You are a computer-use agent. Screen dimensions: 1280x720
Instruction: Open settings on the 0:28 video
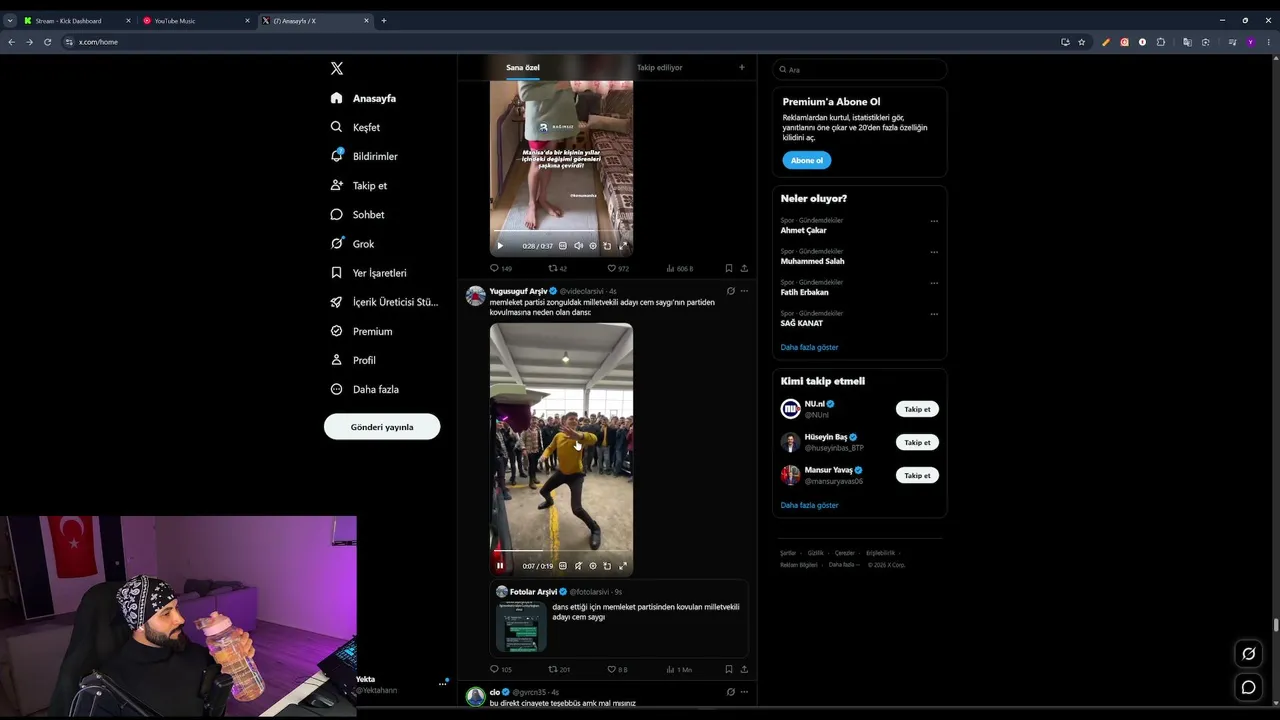click(593, 246)
